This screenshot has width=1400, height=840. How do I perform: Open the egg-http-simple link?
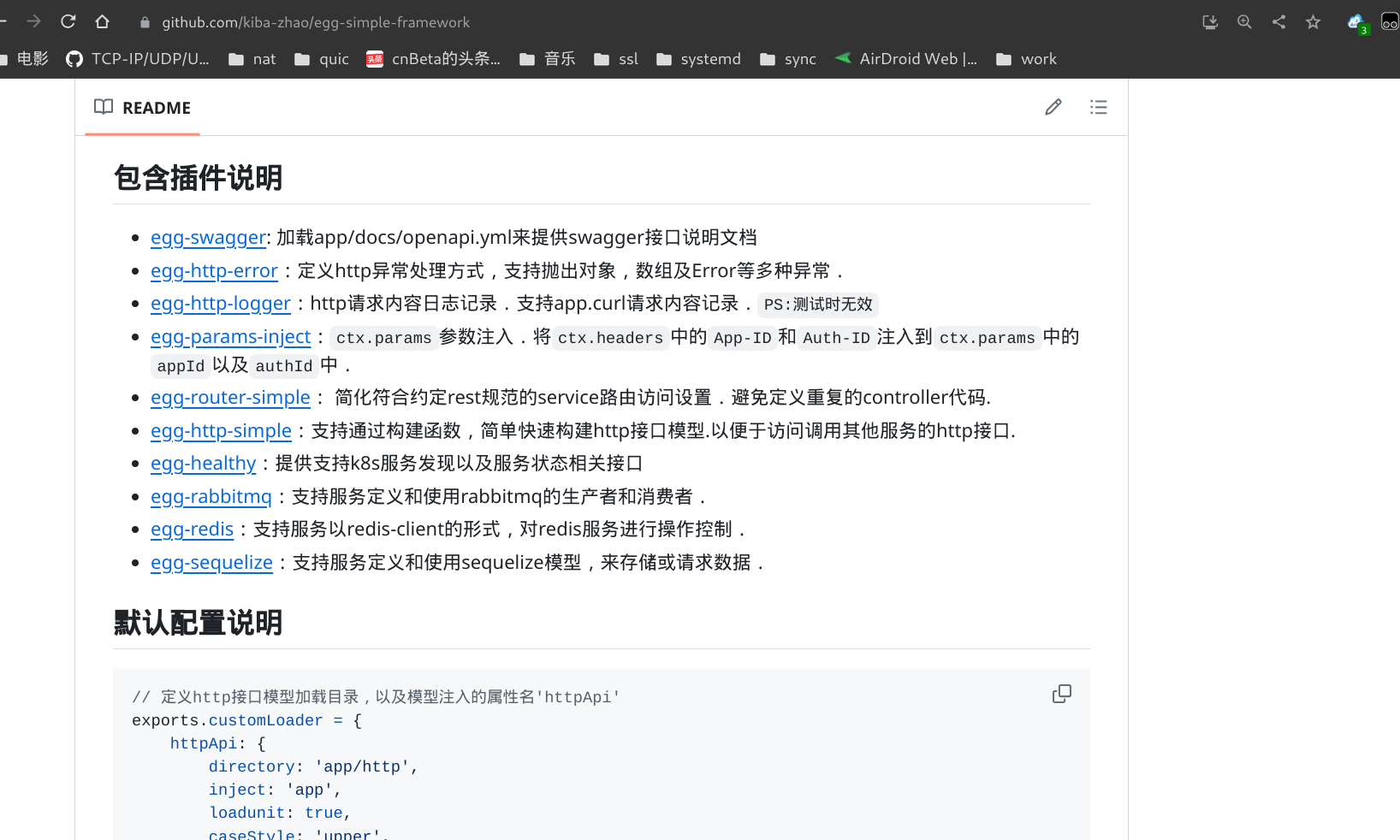[x=221, y=431]
